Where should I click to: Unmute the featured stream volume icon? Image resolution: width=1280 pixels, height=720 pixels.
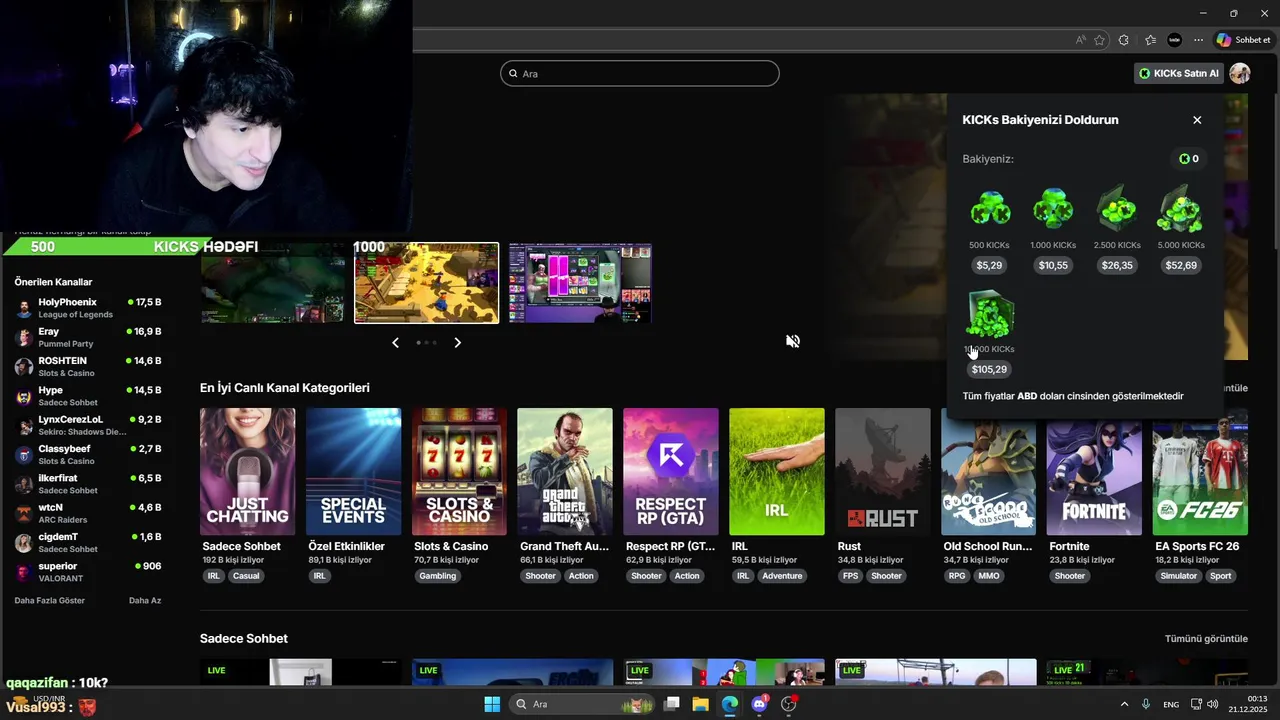793,341
